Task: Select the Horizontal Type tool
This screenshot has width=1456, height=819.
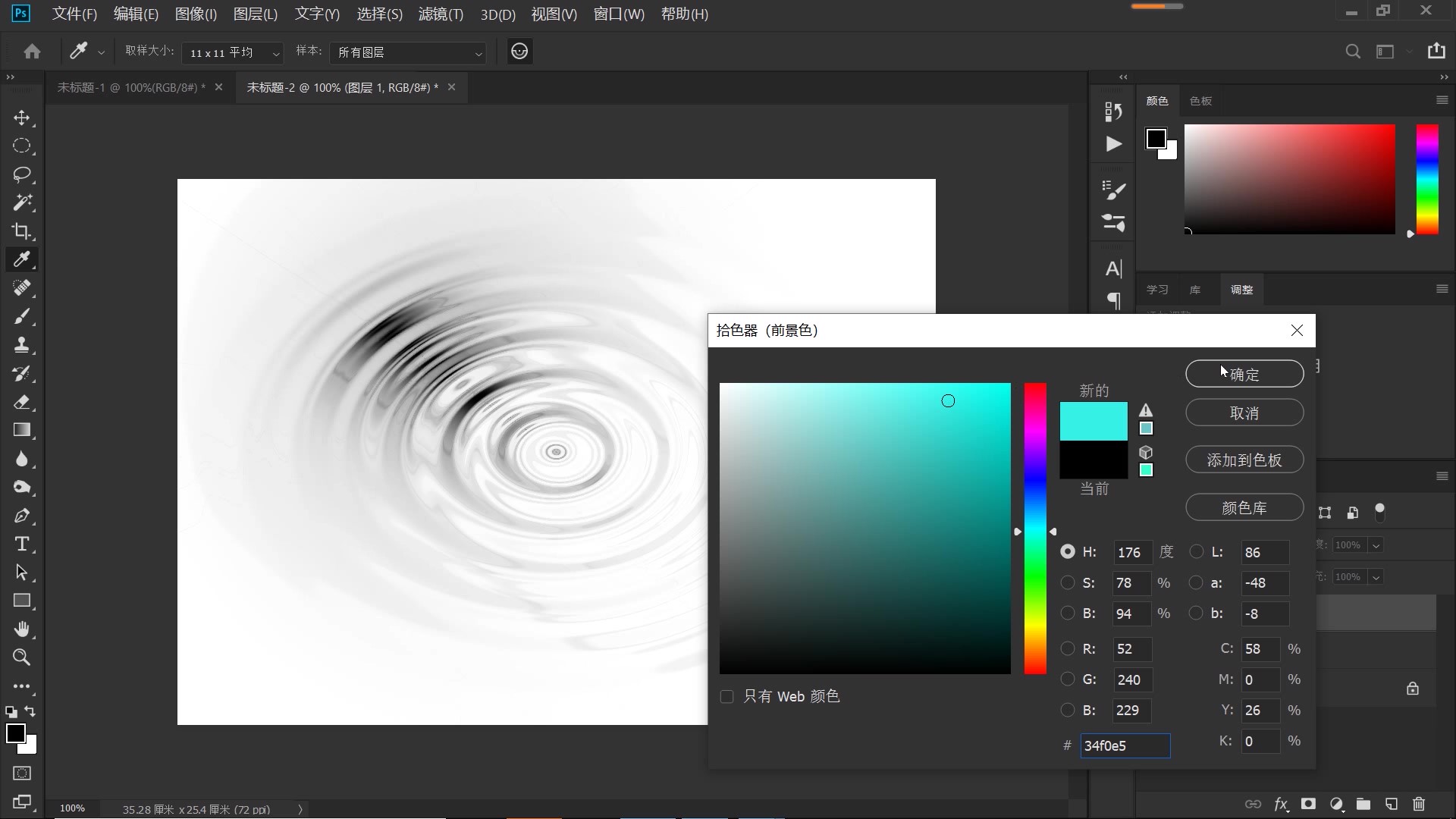Action: [x=21, y=544]
